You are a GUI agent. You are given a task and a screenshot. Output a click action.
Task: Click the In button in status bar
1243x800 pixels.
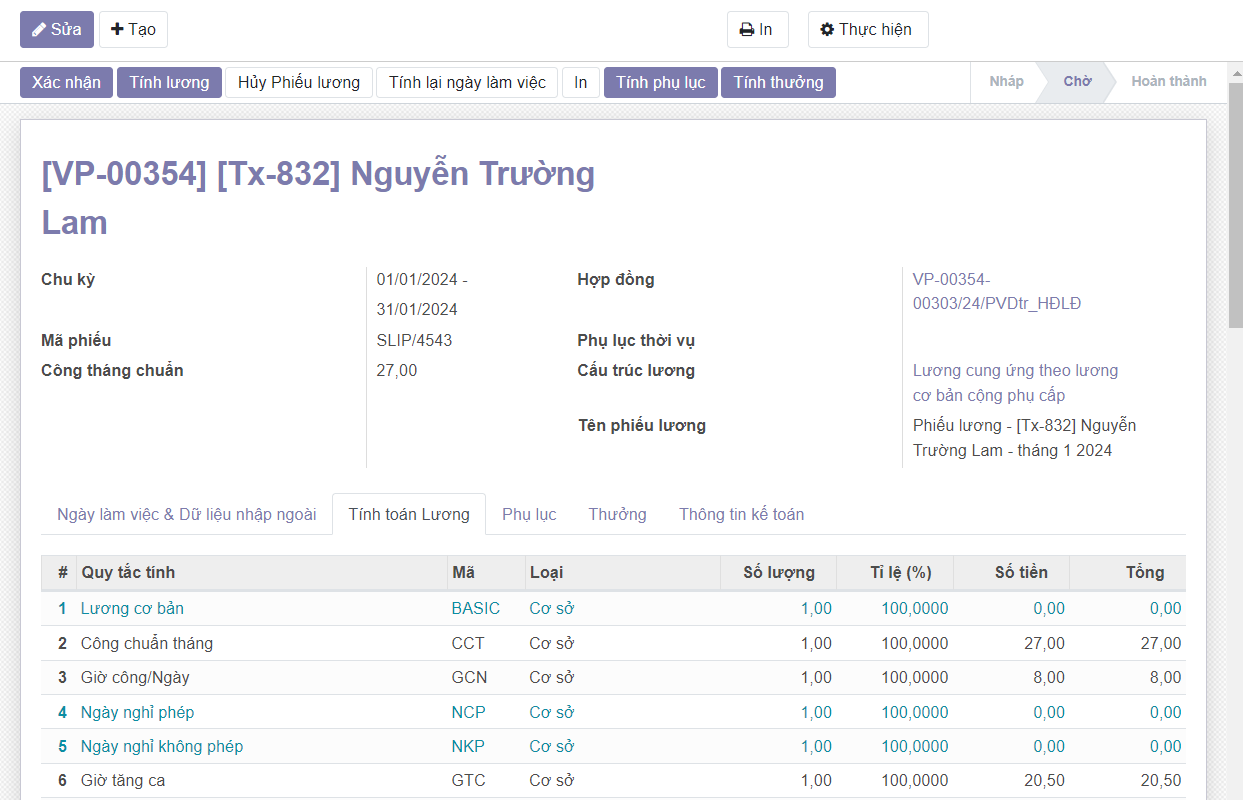point(580,82)
